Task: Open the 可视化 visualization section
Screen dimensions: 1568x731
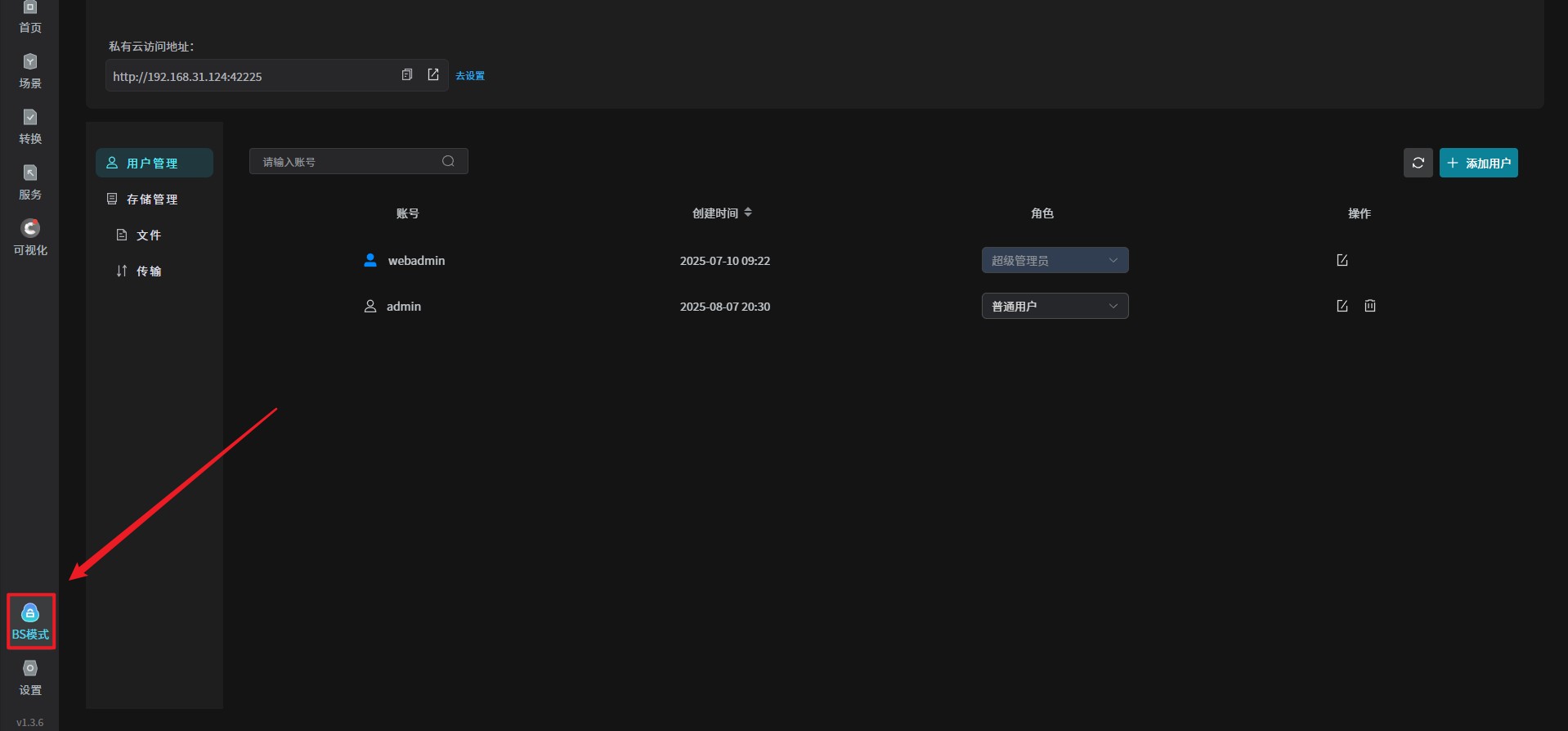Action: (x=30, y=237)
